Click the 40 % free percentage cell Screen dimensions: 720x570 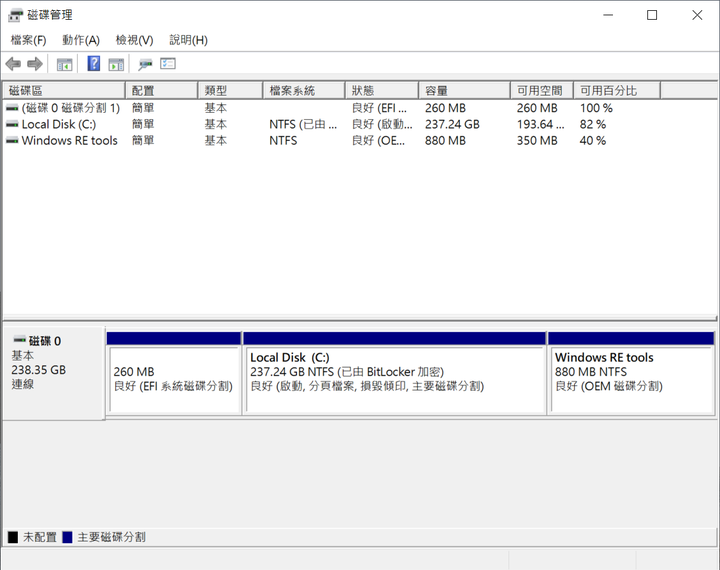point(593,140)
